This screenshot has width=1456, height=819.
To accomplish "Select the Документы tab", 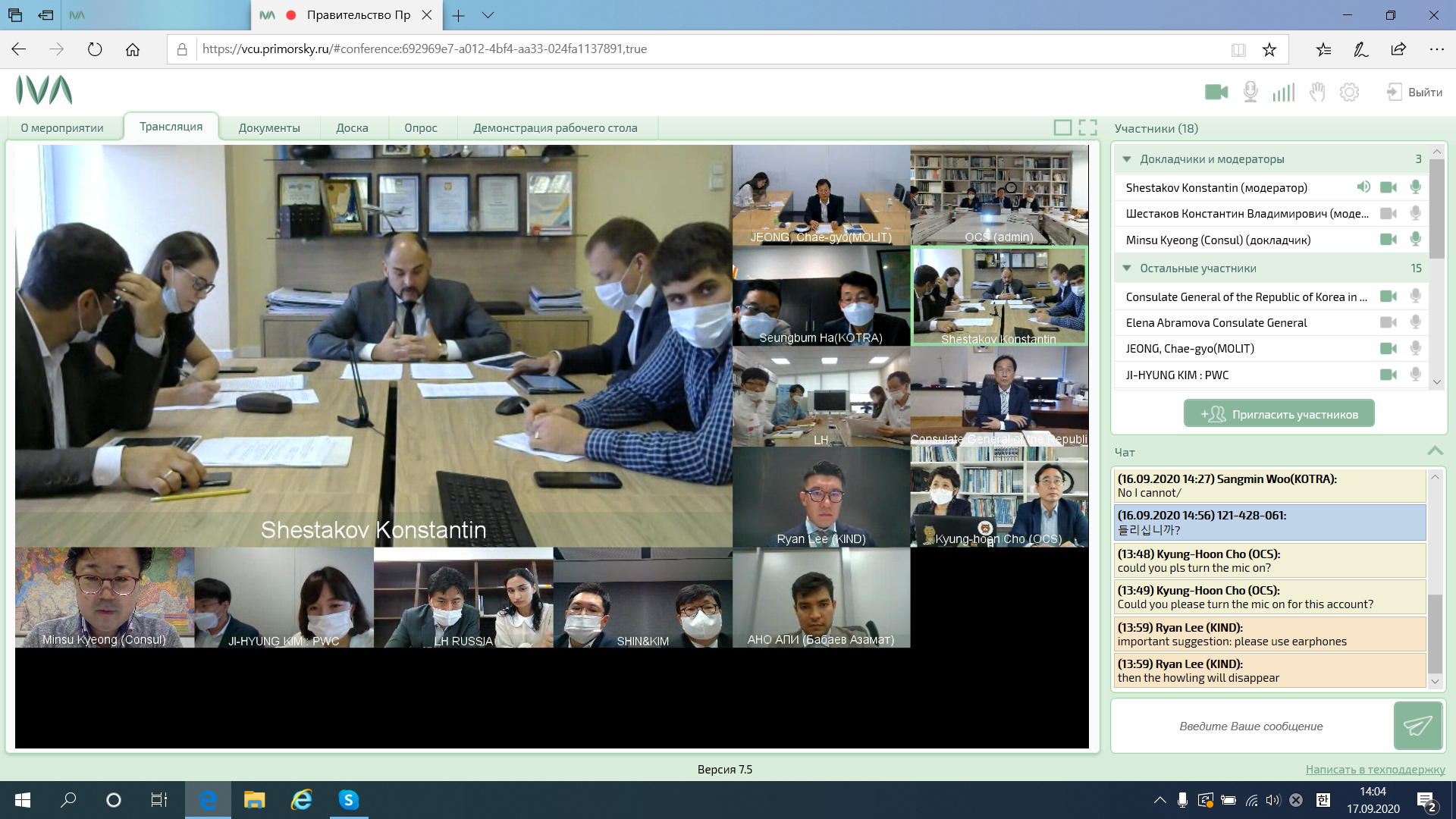I will 270,127.
